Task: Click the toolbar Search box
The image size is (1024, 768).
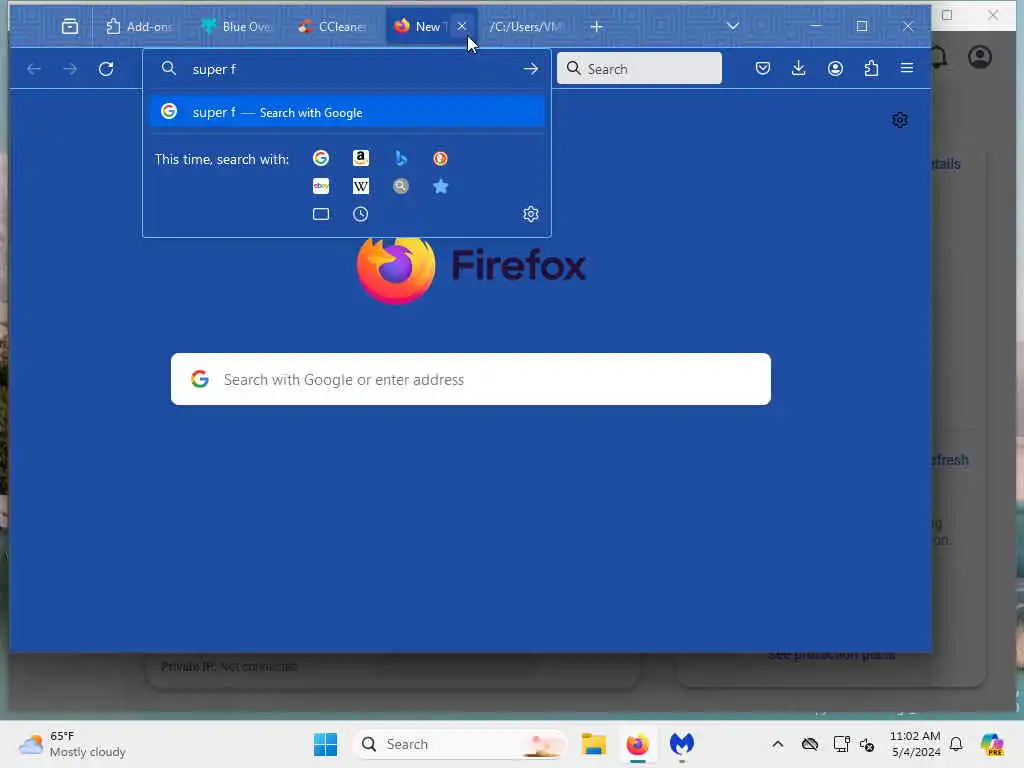Action: pyautogui.click(x=639, y=69)
